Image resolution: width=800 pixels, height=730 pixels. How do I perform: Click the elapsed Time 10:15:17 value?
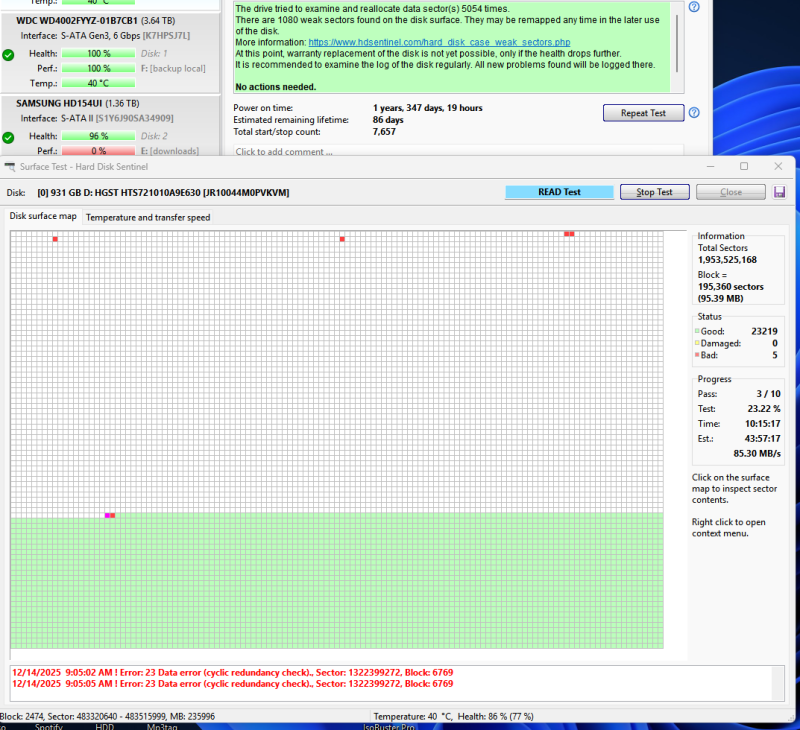click(762, 423)
